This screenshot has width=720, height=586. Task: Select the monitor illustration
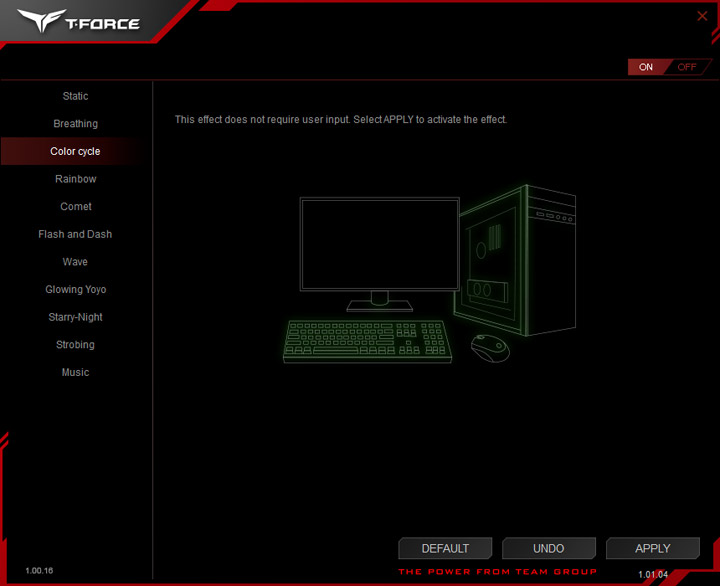point(380,254)
